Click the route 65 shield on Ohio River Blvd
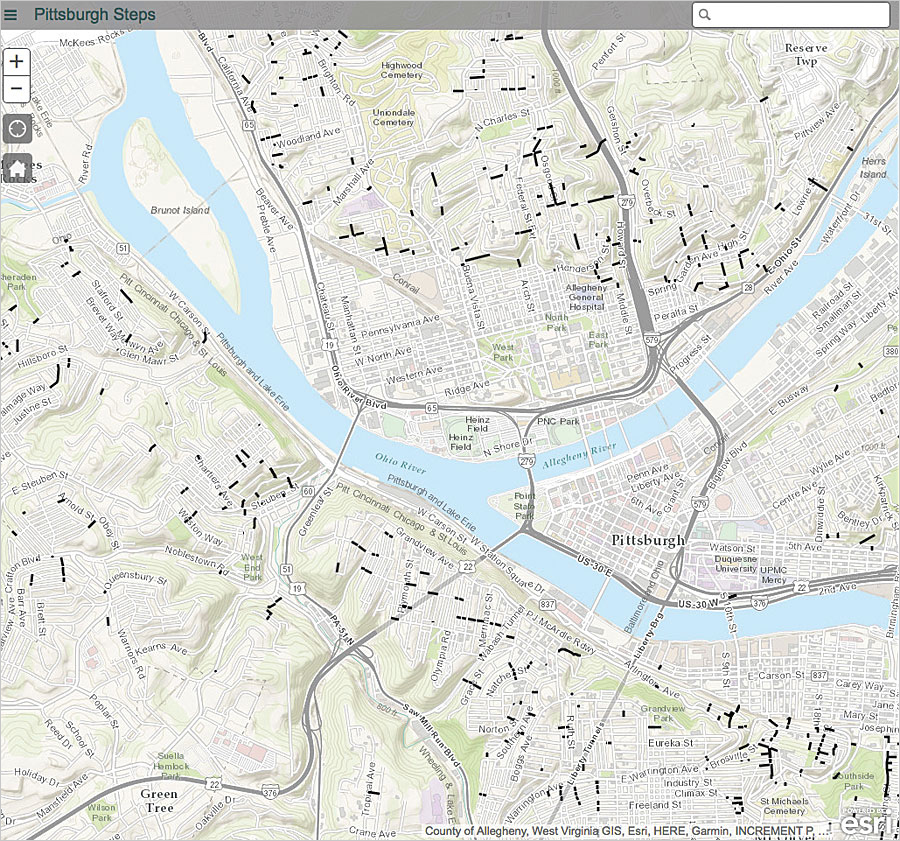Image resolution: width=900 pixels, height=841 pixels. coord(432,408)
